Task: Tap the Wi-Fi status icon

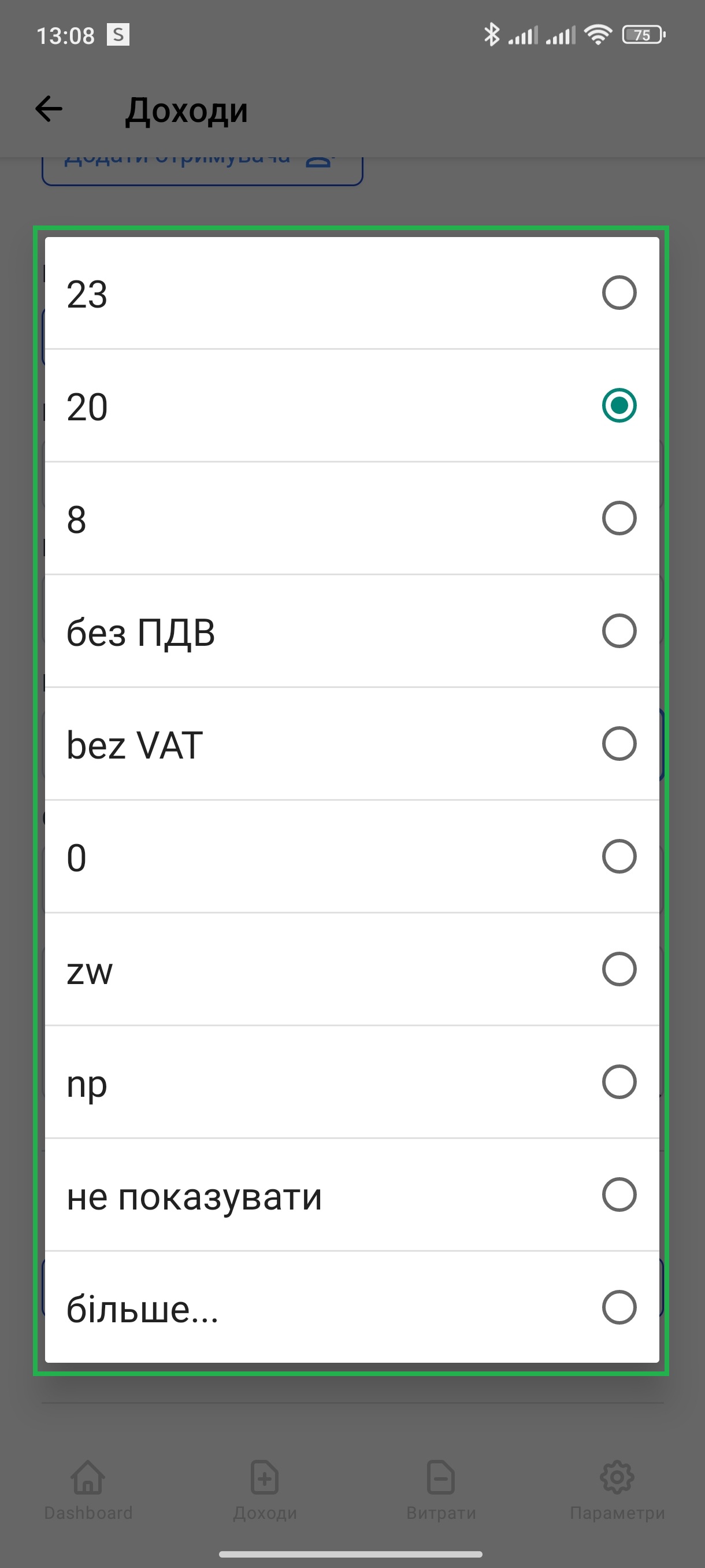Action: 598,35
